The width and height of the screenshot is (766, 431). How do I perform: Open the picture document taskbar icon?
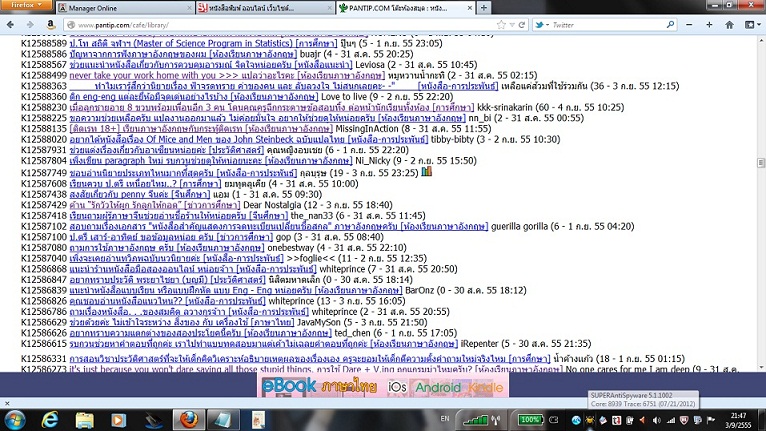258,420
